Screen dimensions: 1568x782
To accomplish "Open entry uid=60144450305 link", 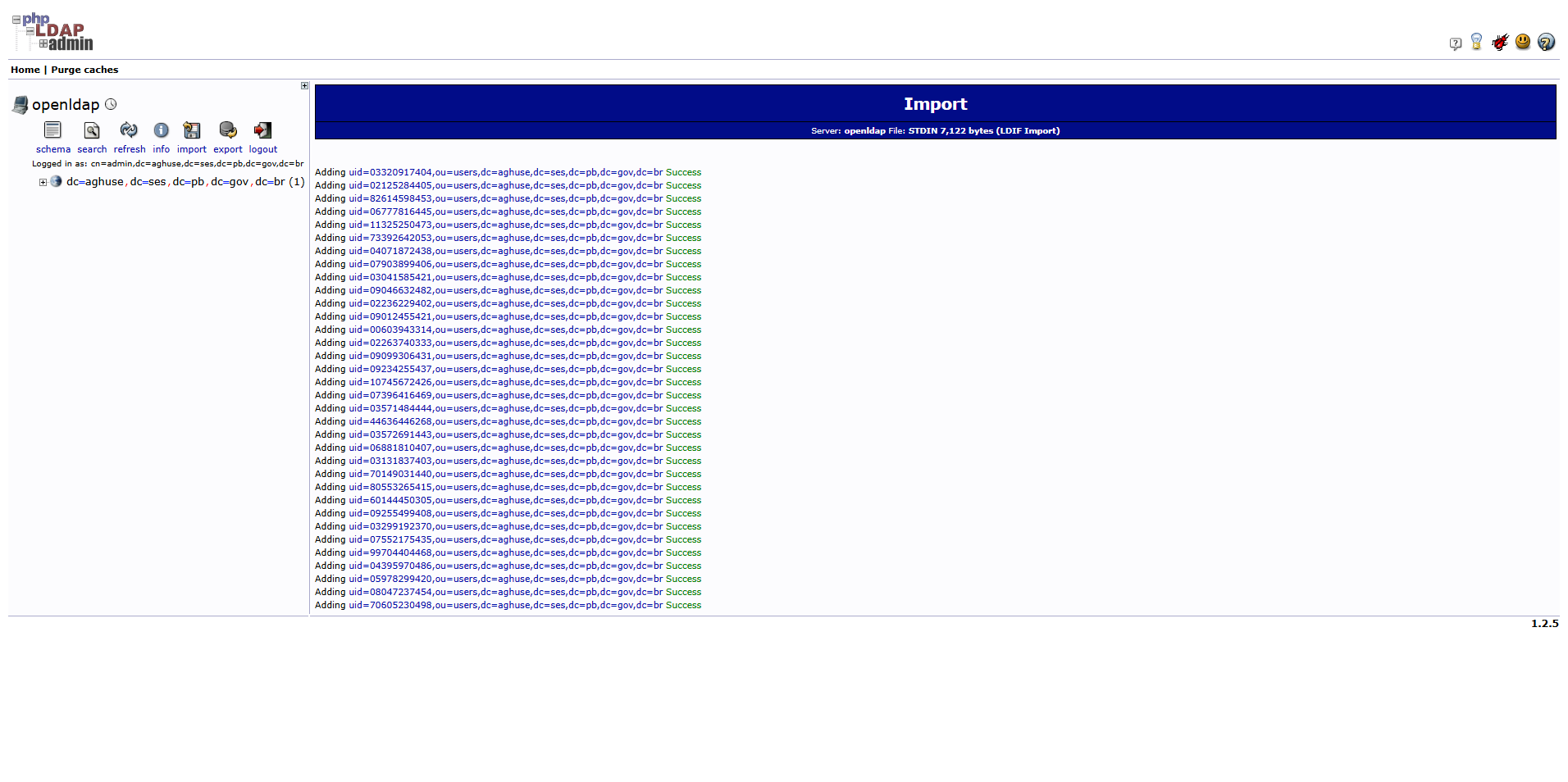I will tap(506, 500).
